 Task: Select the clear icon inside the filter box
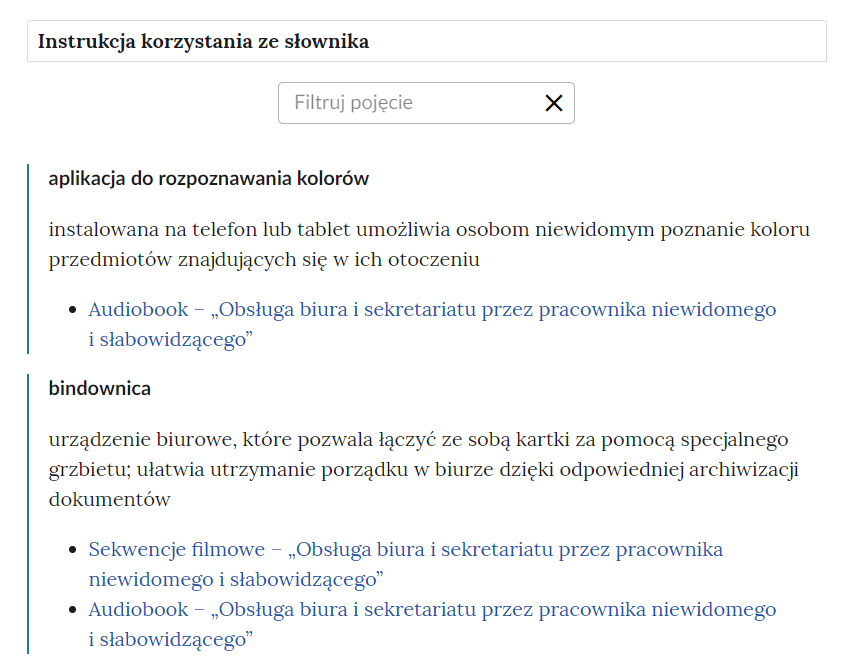point(554,102)
